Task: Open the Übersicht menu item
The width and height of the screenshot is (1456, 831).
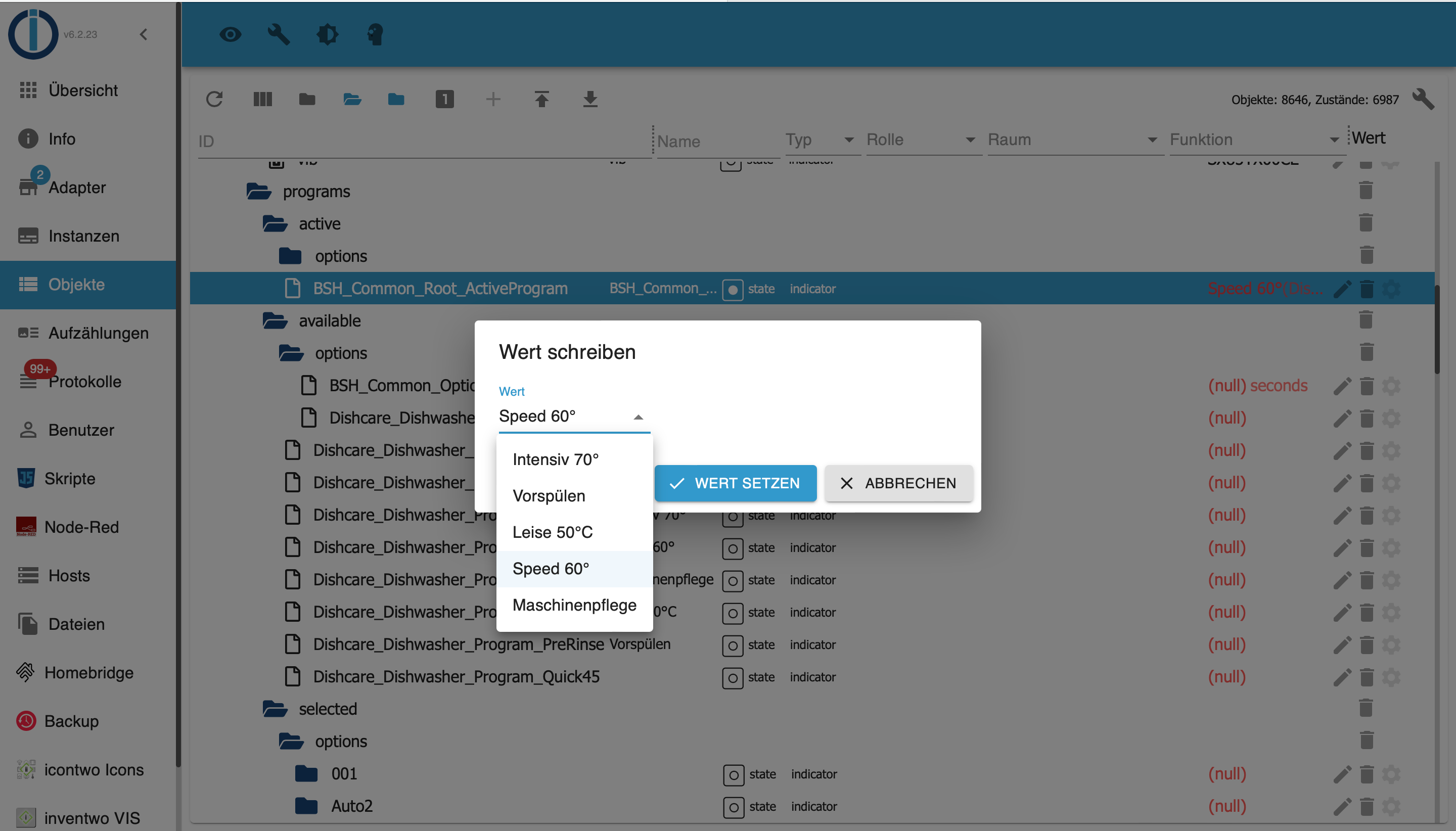Action: (x=88, y=90)
